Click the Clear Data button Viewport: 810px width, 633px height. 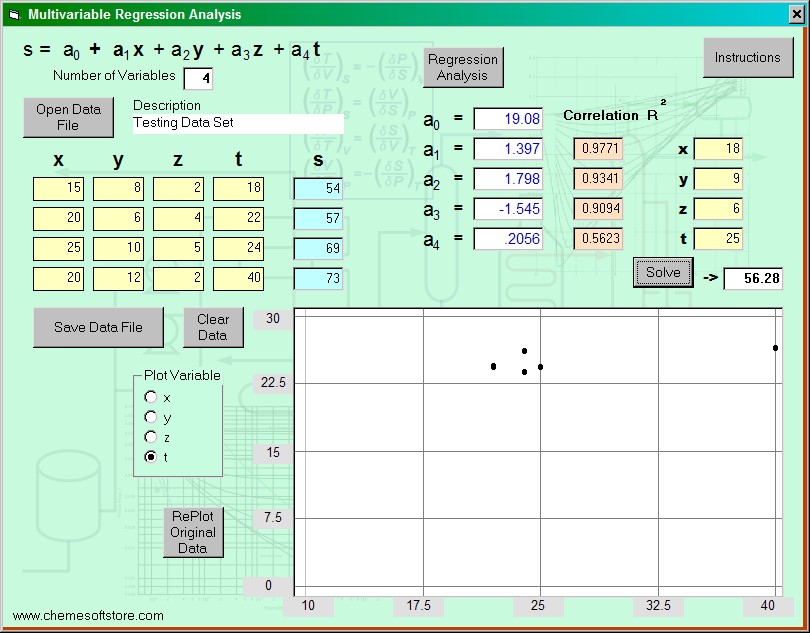pyautogui.click(x=212, y=327)
